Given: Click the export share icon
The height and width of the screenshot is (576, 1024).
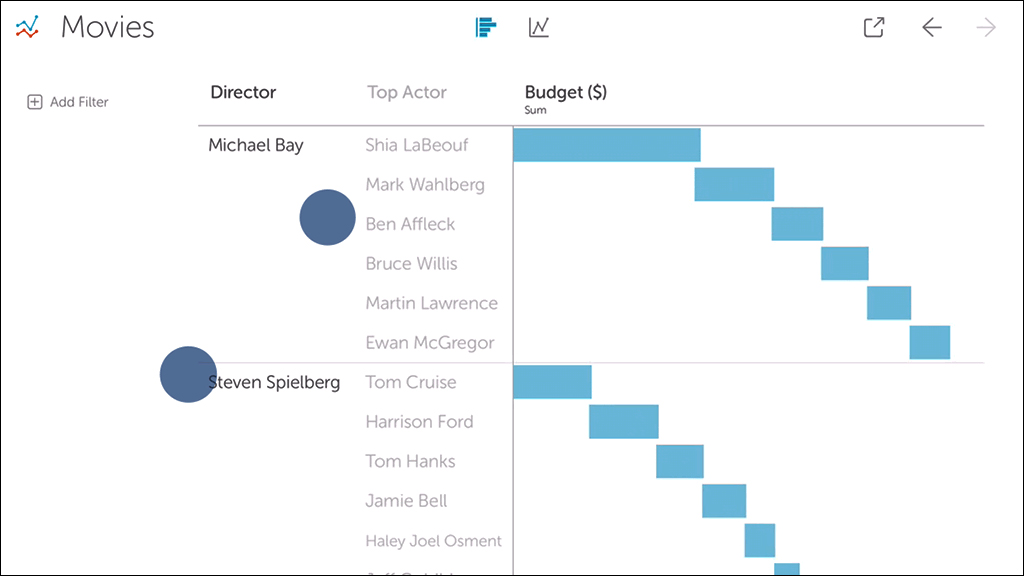Looking at the screenshot, I should coord(874,27).
